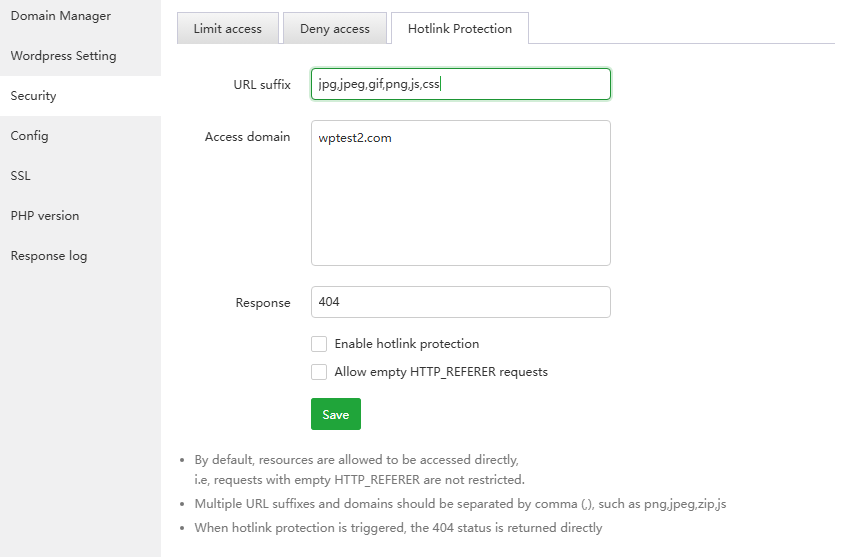Check Allow empty HTTP_REFERER requests box
Screen dimensions: 841x557
point(319,372)
